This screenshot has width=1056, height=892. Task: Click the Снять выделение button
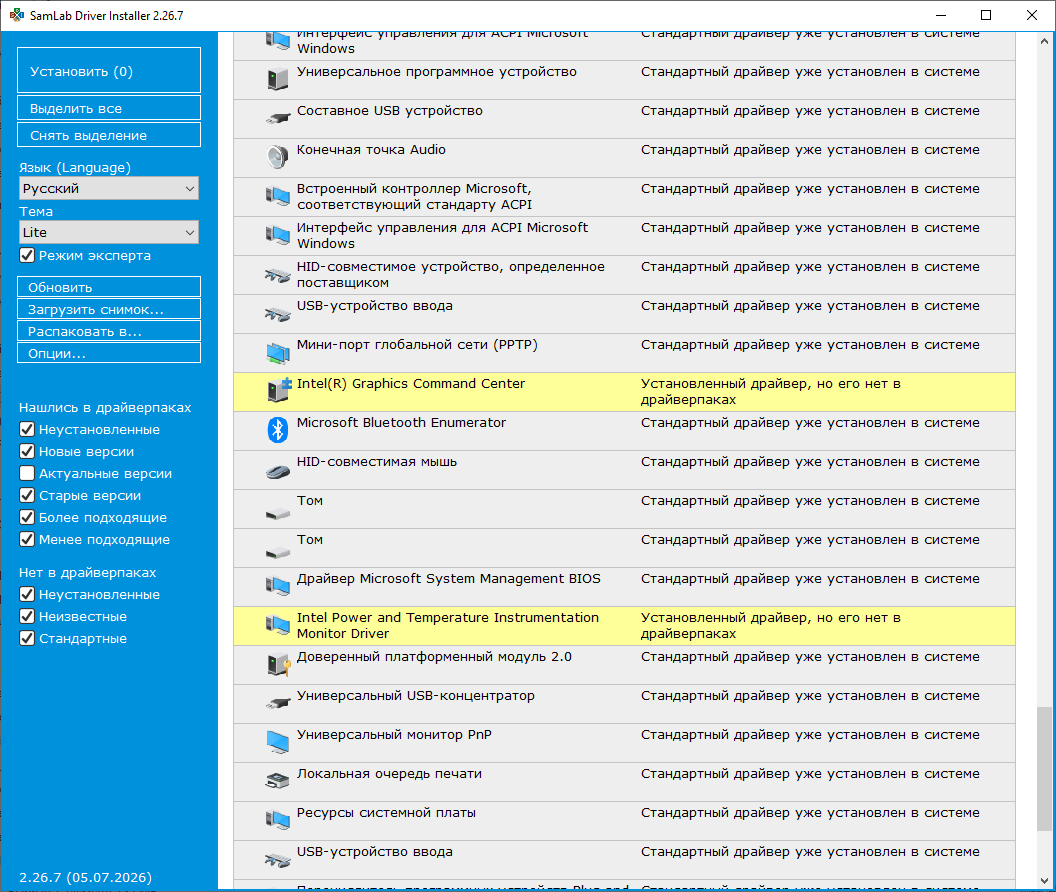[x=109, y=135]
